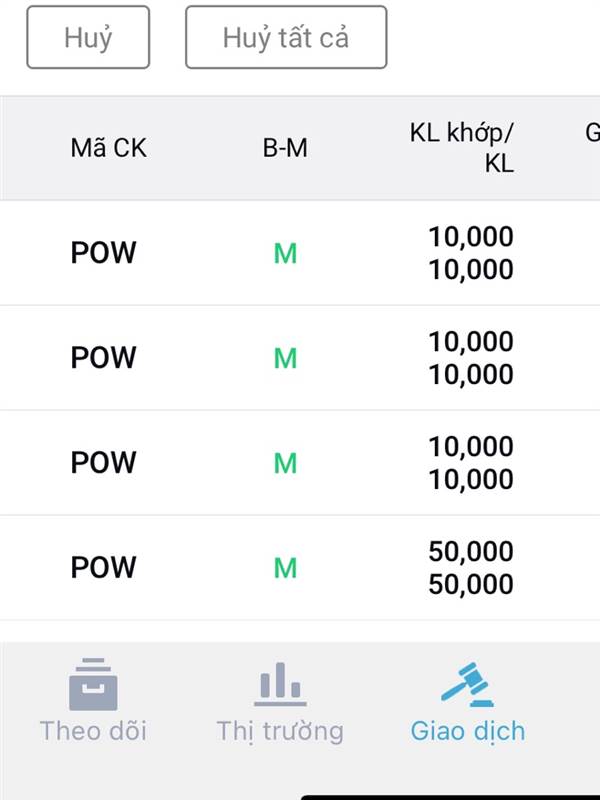Image resolution: width=600 pixels, height=800 pixels.
Task: Click the KL khớp/KL column header
Action: pos(462,148)
